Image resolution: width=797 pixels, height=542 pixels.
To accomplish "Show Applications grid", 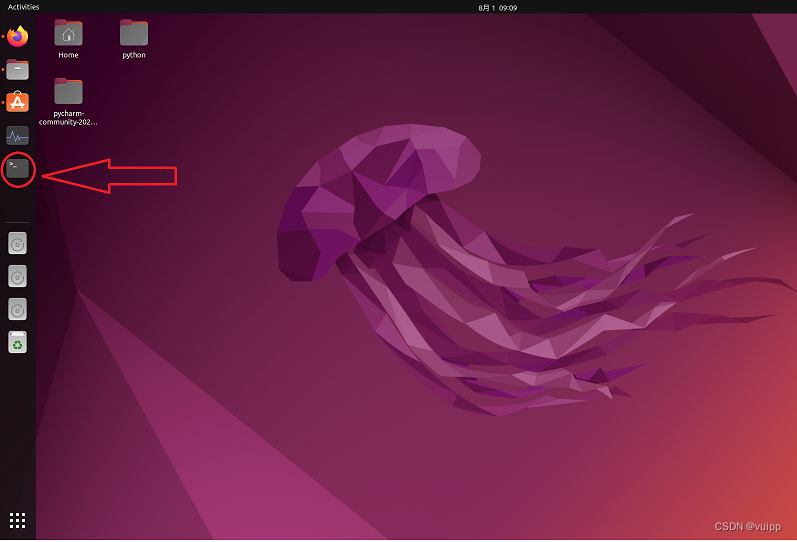I will [x=18, y=520].
